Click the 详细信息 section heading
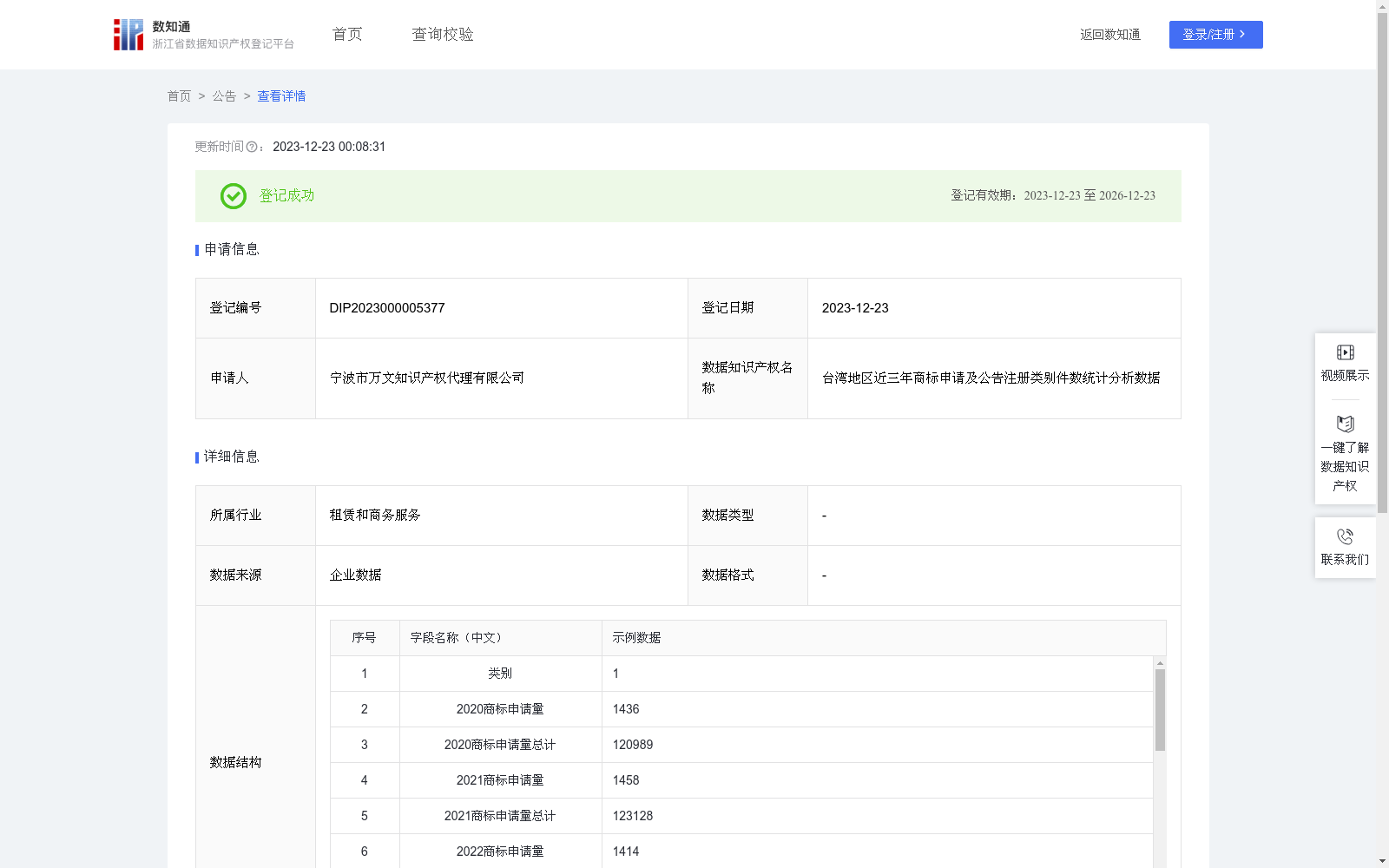 232,457
